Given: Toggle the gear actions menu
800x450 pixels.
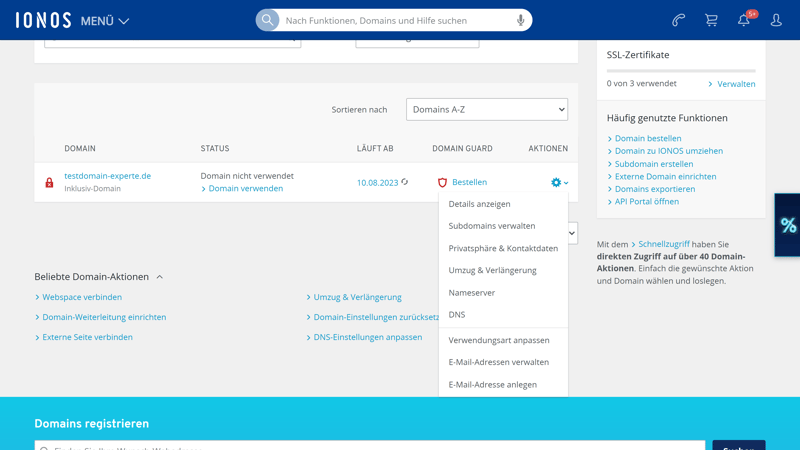Looking at the screenshot, I should (559, 183).
